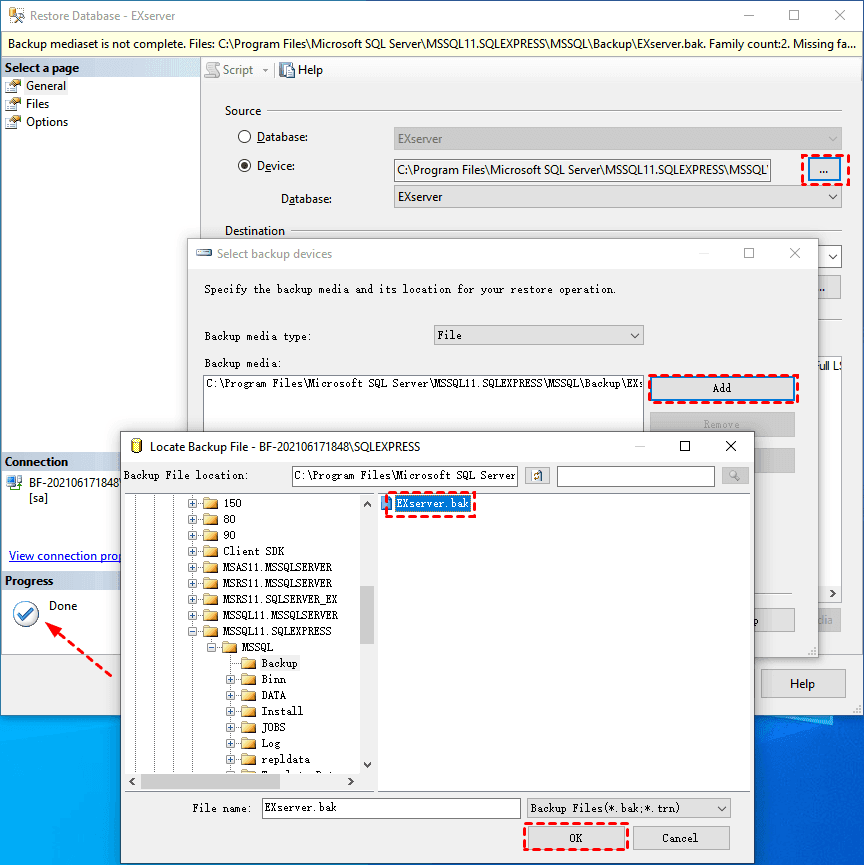This screenshot has height=865, width=864.
Task: Click the device path text field
Action: [x=582, y=170]
